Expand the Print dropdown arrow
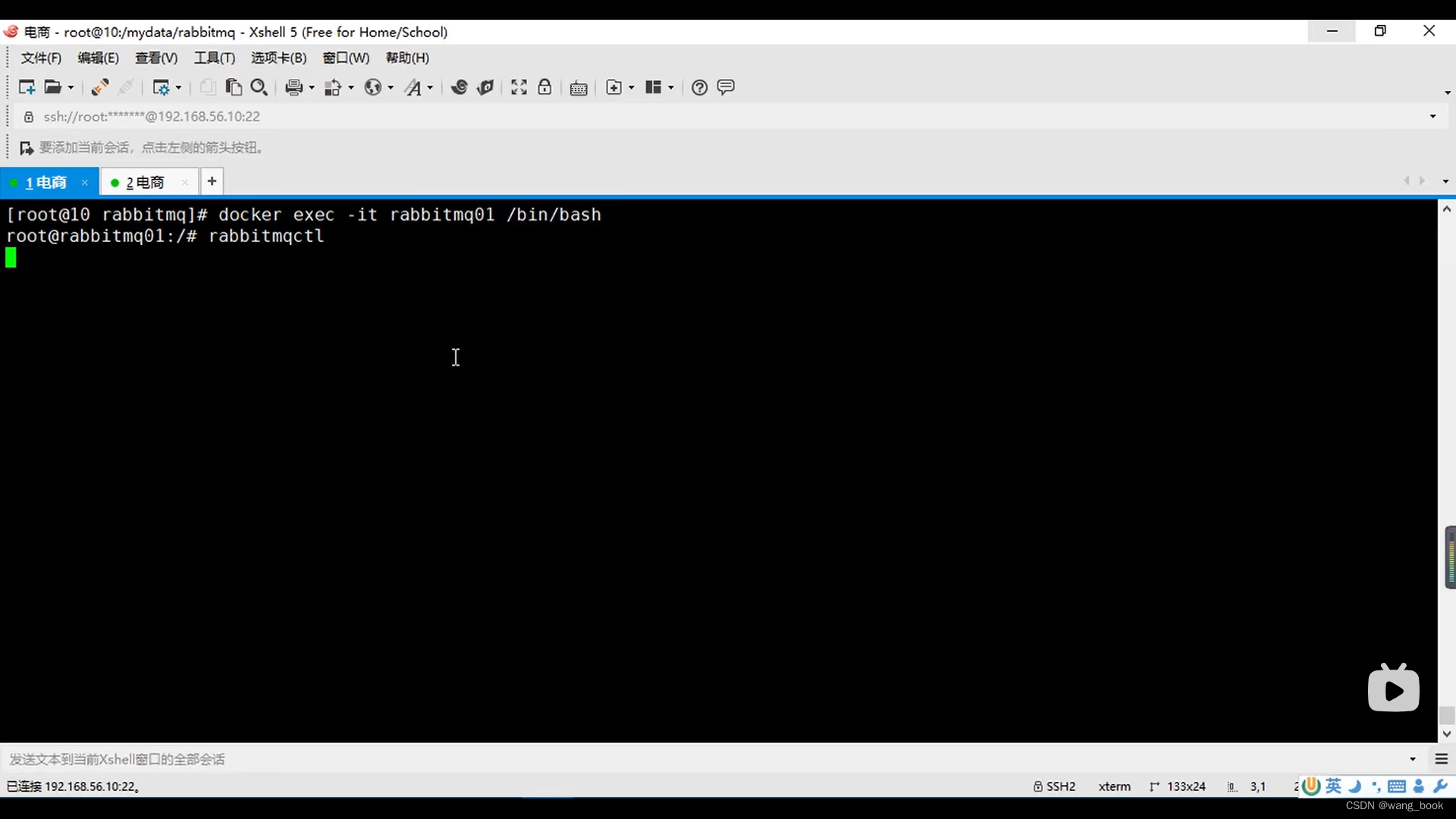The height and width of the screenshot is (819, 1456). tap(312, 88)
